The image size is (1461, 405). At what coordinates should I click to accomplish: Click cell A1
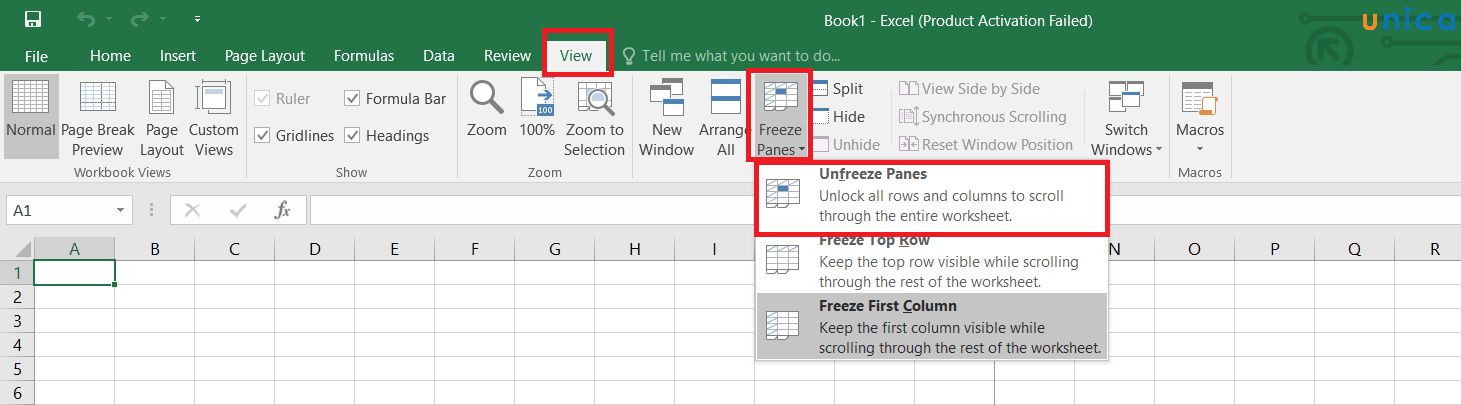(x=75, y=272)
